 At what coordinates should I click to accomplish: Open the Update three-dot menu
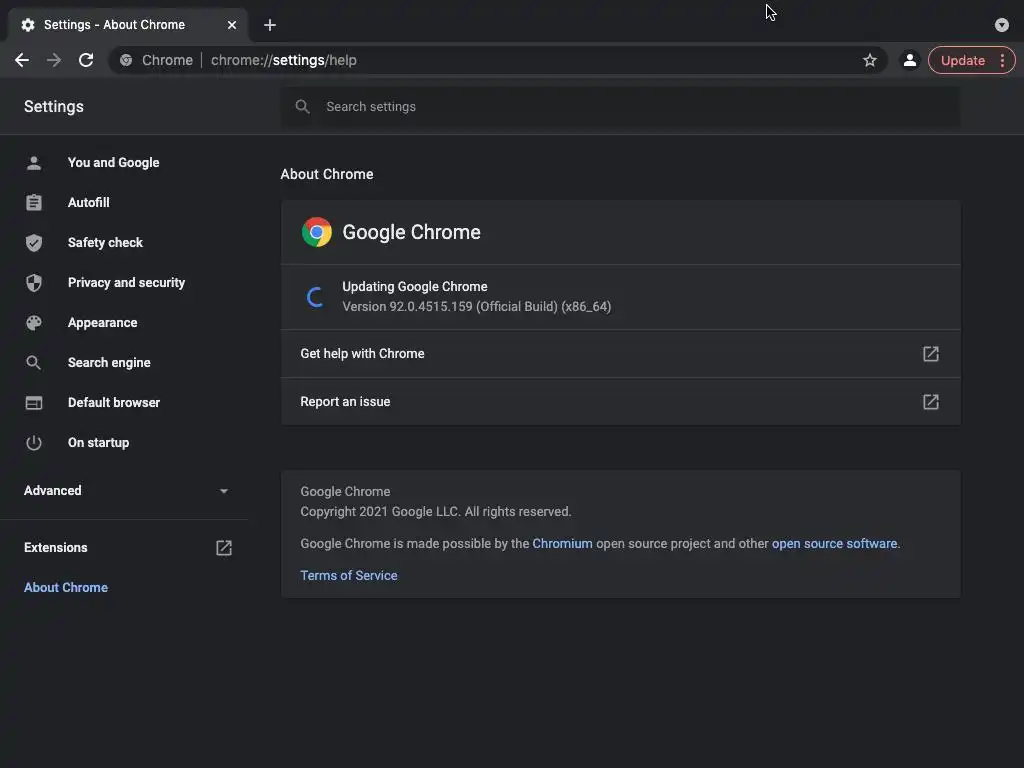(1002, 60)
